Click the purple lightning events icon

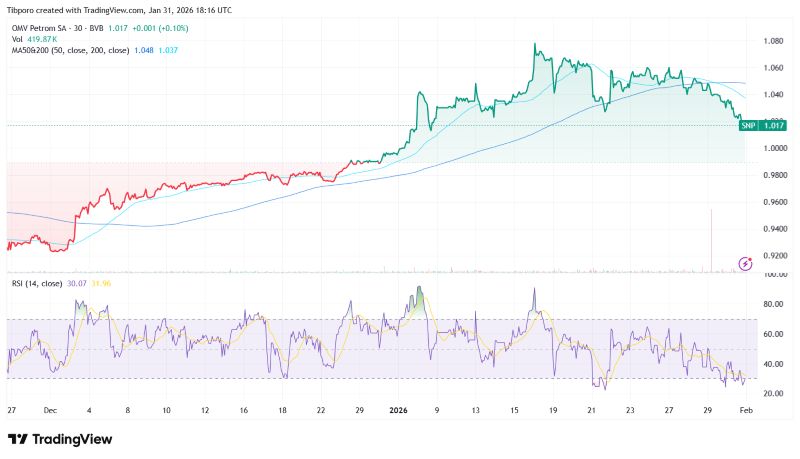(x=743, y=263)
